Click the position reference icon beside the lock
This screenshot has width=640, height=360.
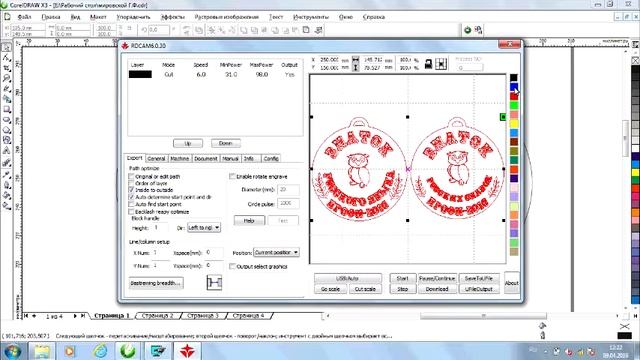coord(441,64)
